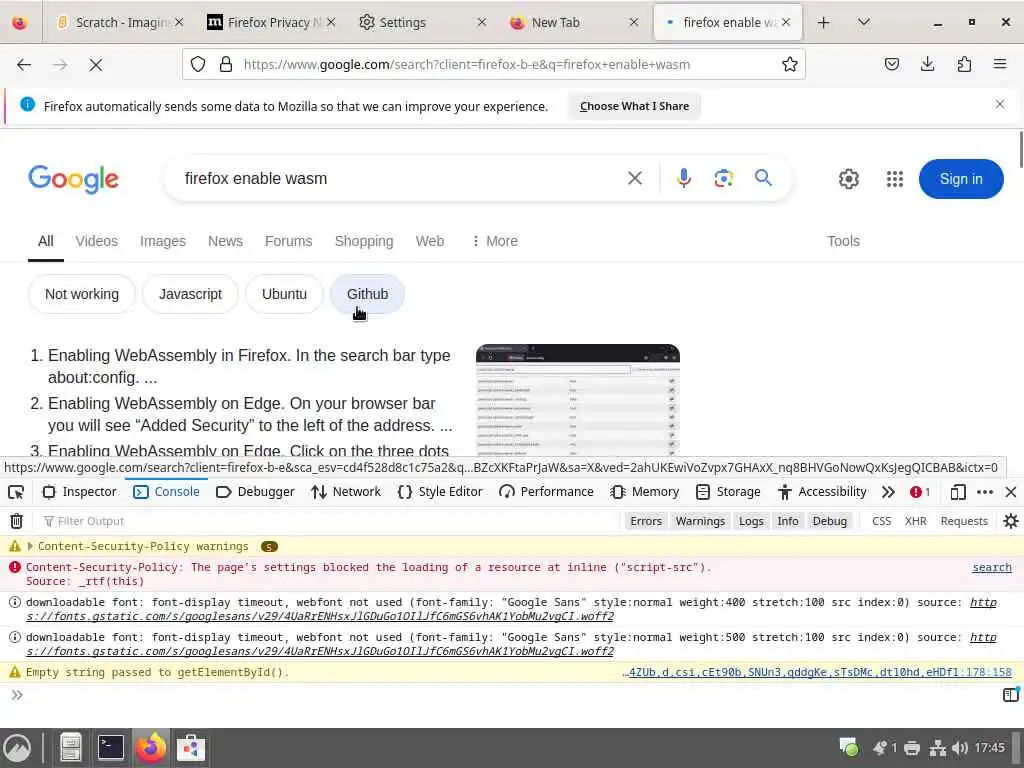This screenshot has width=1024, height=768.
Task: Open the More search filters menu
Action: [494, 241]
